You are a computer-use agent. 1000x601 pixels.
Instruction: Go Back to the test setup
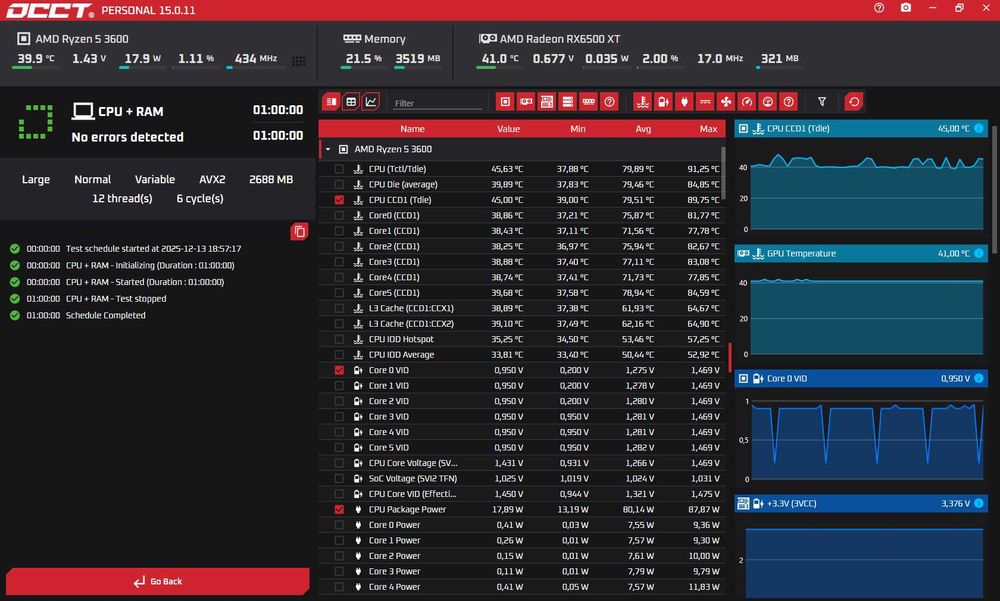(158, 581)
